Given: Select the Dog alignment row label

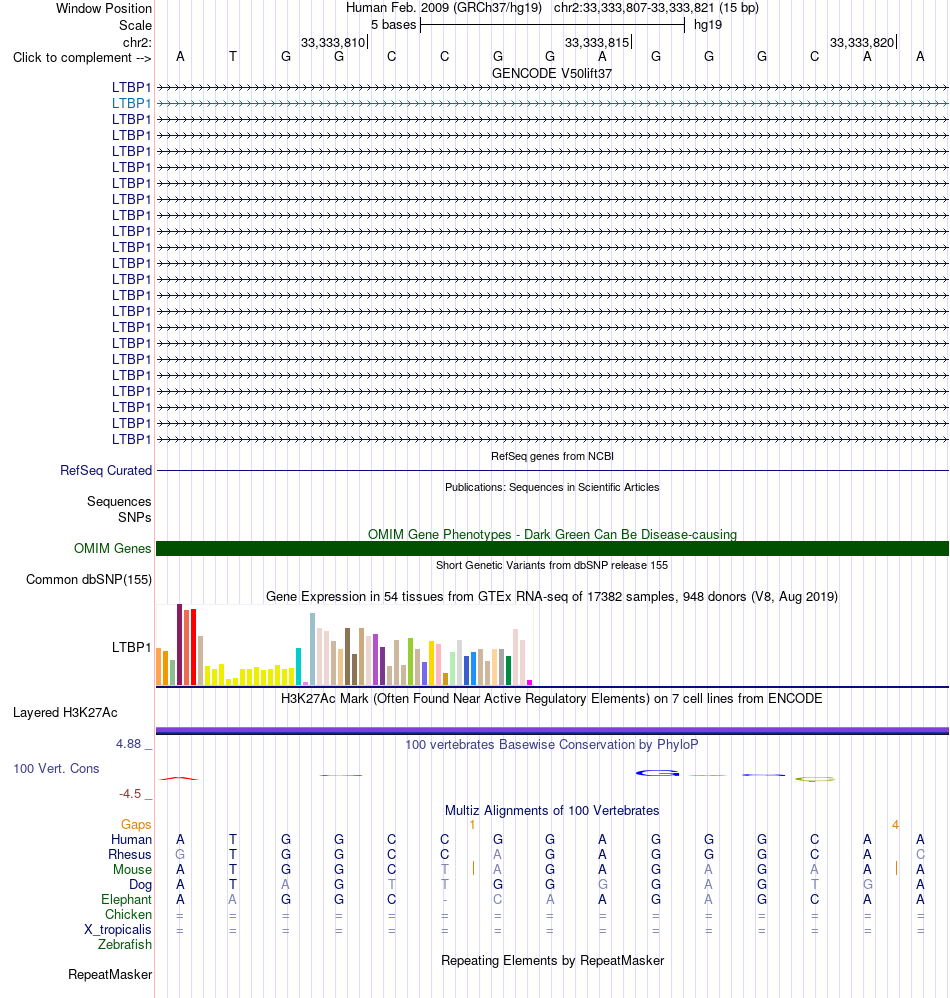Looking at the screenshot, I should pyautogui.click(x=140, y=885).
